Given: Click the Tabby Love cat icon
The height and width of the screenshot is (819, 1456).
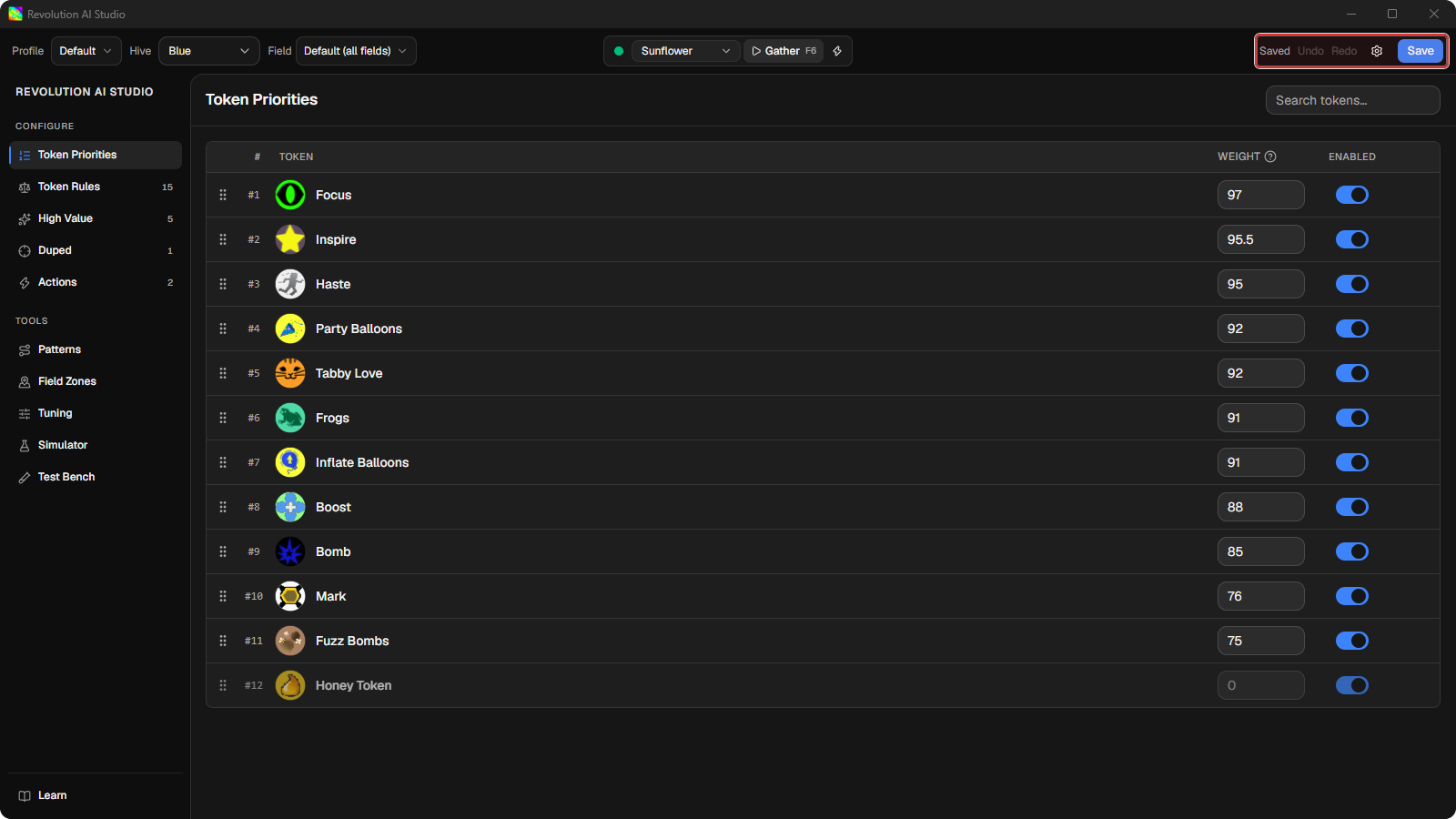Looking at the screenshot, I should coord(290,373).
